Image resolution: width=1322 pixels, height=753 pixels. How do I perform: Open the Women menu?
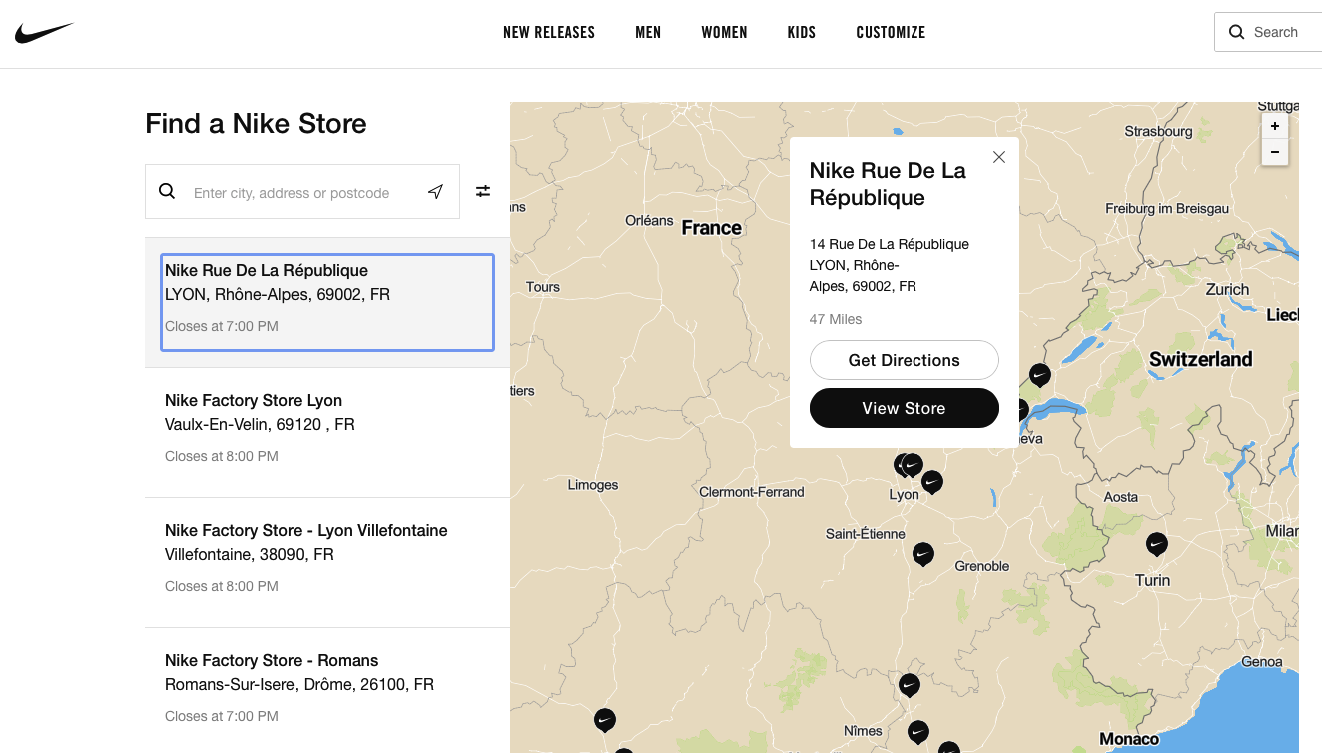(724, 33)
